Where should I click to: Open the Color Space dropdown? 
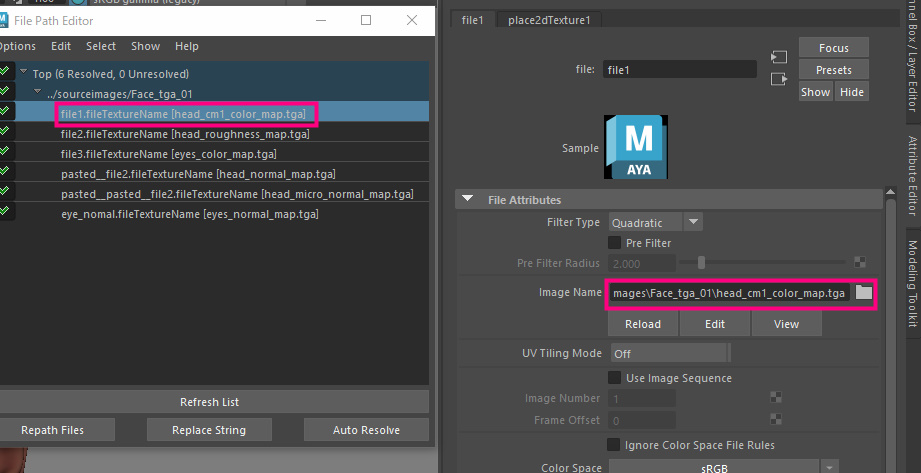tap(724, 468)
